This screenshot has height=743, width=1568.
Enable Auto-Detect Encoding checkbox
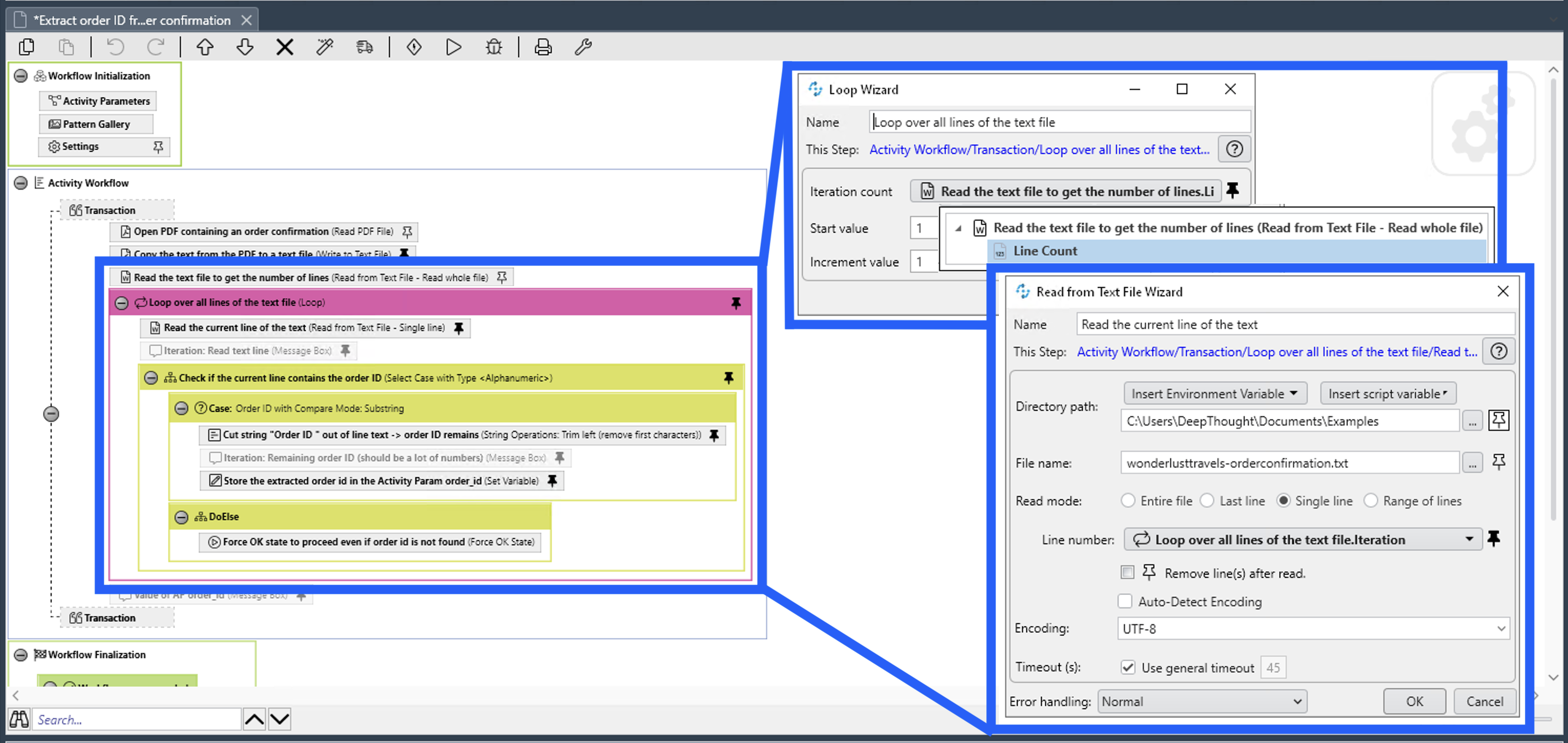[x=1125, y=601]
